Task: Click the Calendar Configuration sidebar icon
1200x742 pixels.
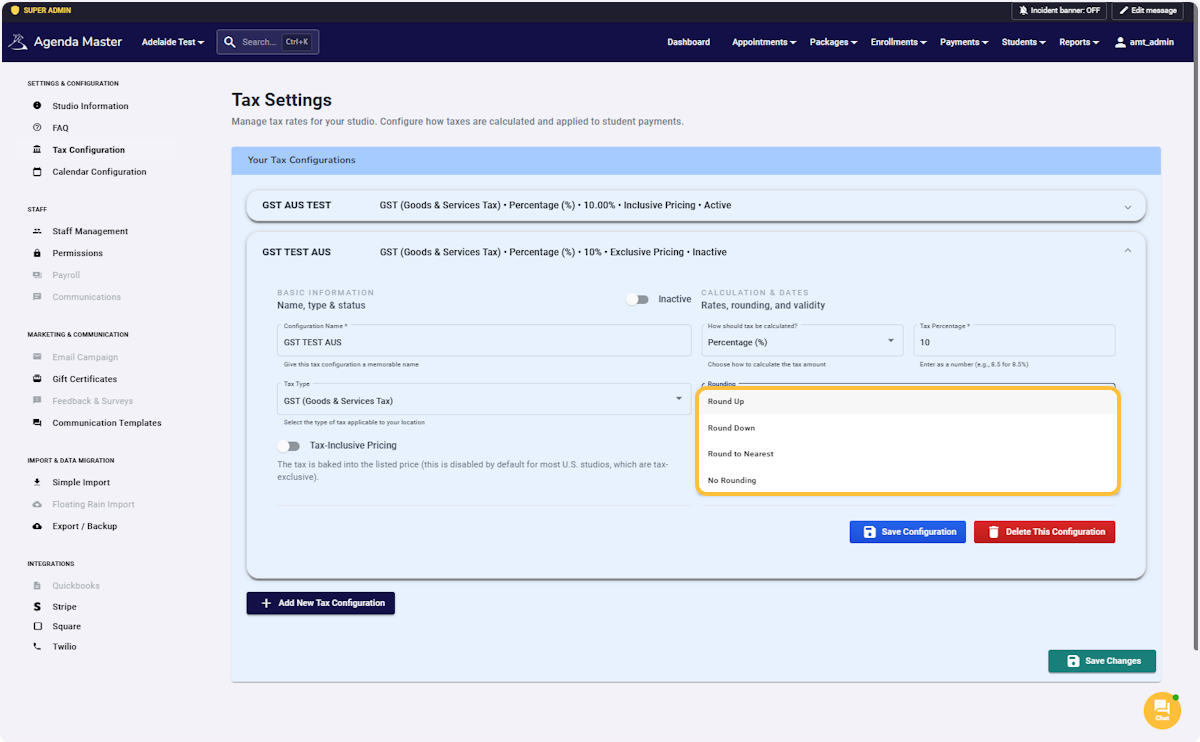Action: point(37,172)
